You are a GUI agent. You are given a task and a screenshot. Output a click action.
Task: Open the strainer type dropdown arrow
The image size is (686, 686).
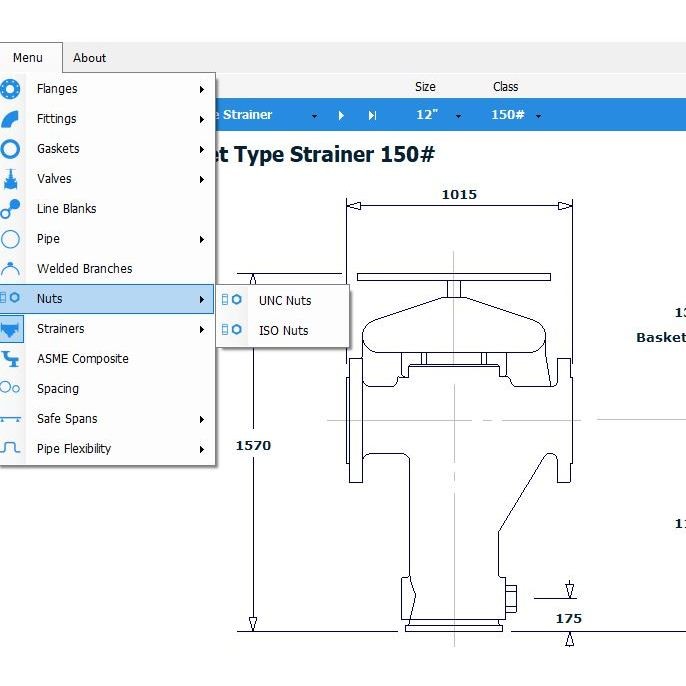pos(314,116)
